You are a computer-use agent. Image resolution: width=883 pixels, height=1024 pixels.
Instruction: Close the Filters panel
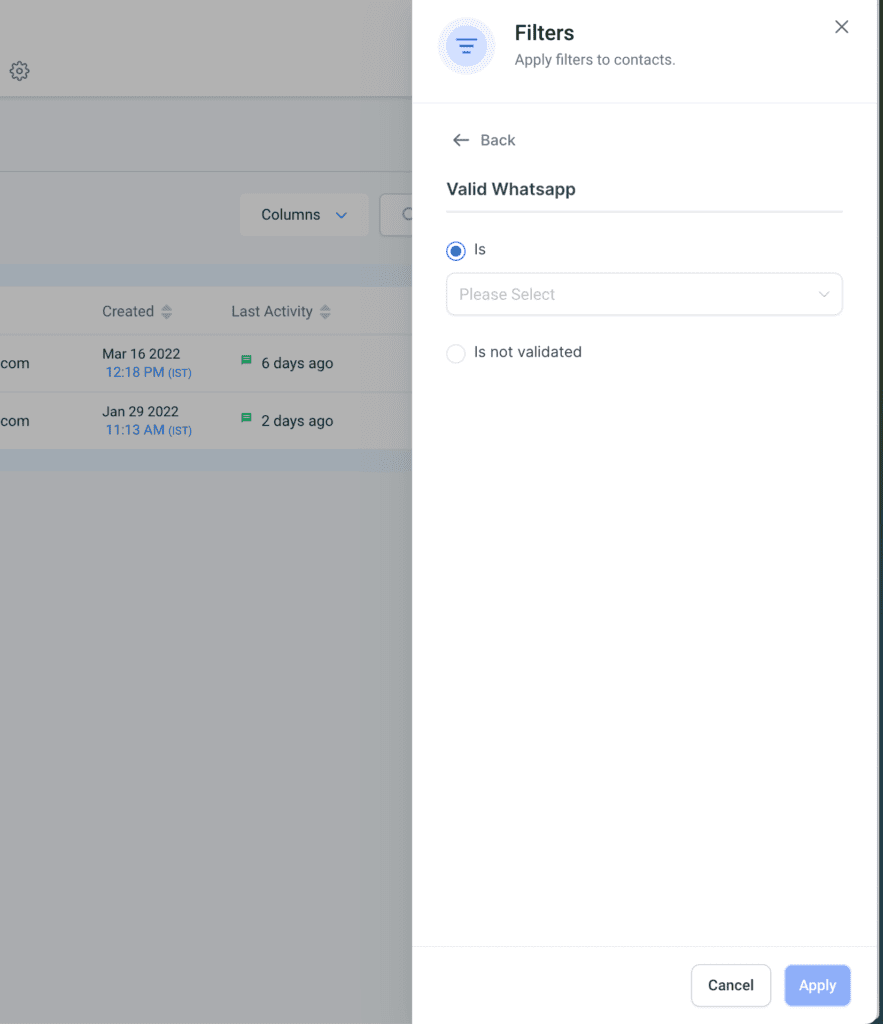point(841,27)
